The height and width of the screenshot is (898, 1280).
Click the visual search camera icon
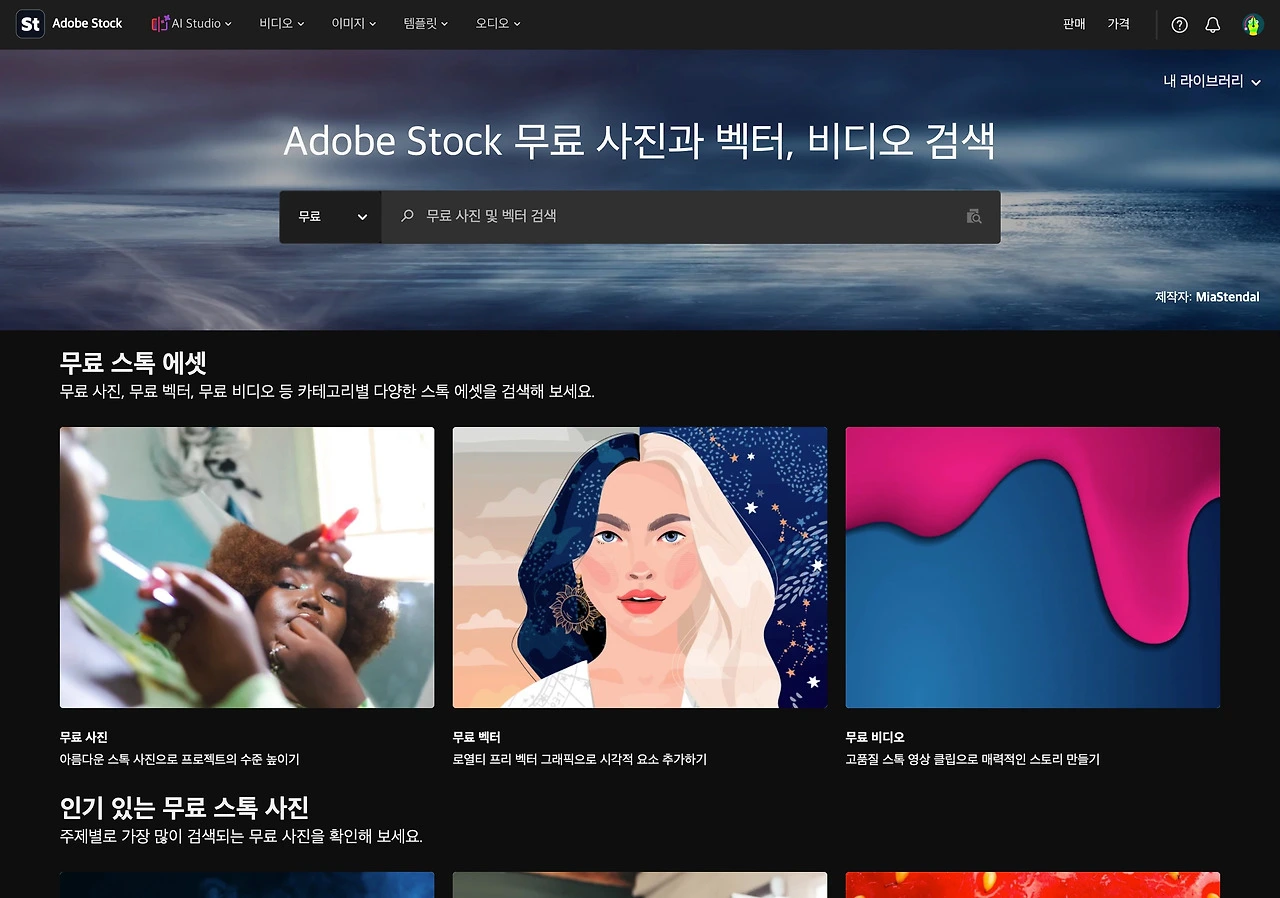coord(974,216)
